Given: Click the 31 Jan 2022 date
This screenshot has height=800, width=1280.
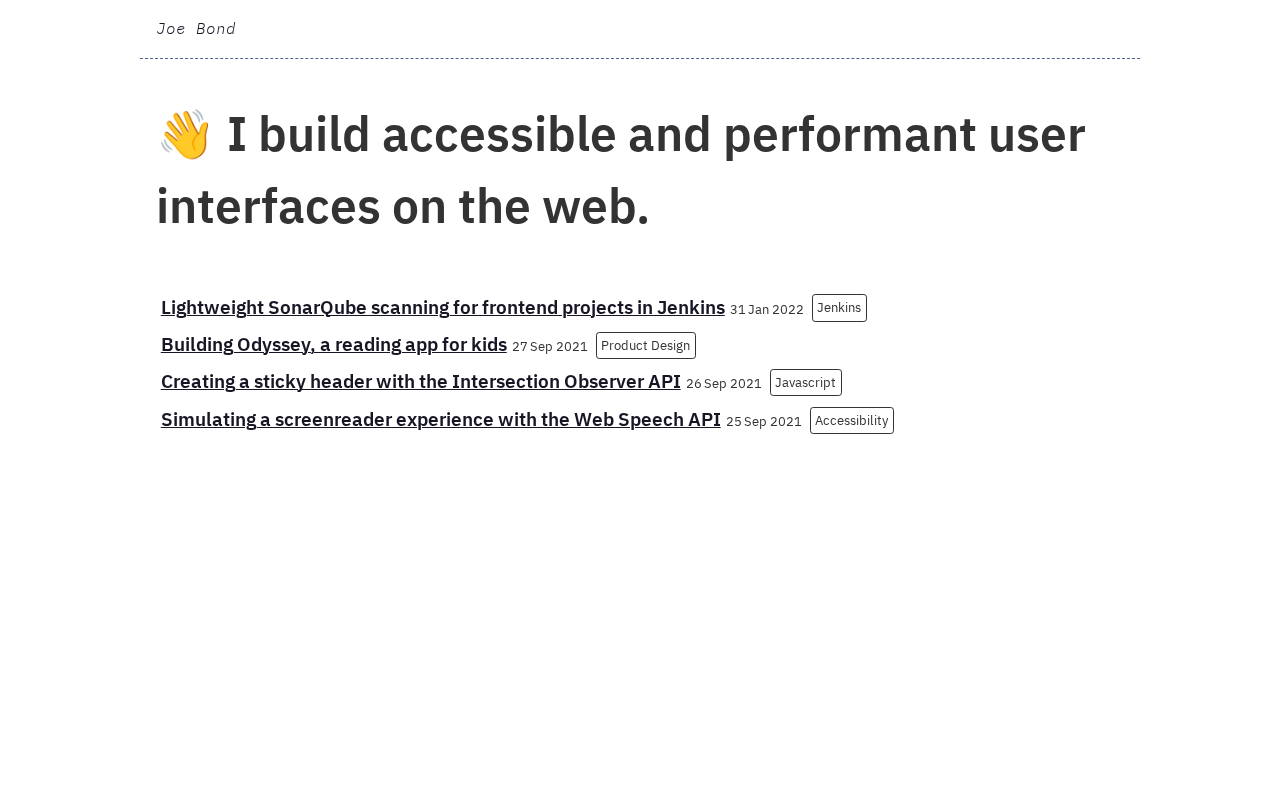Looking at the screenshot, I should tap(766, 310).
